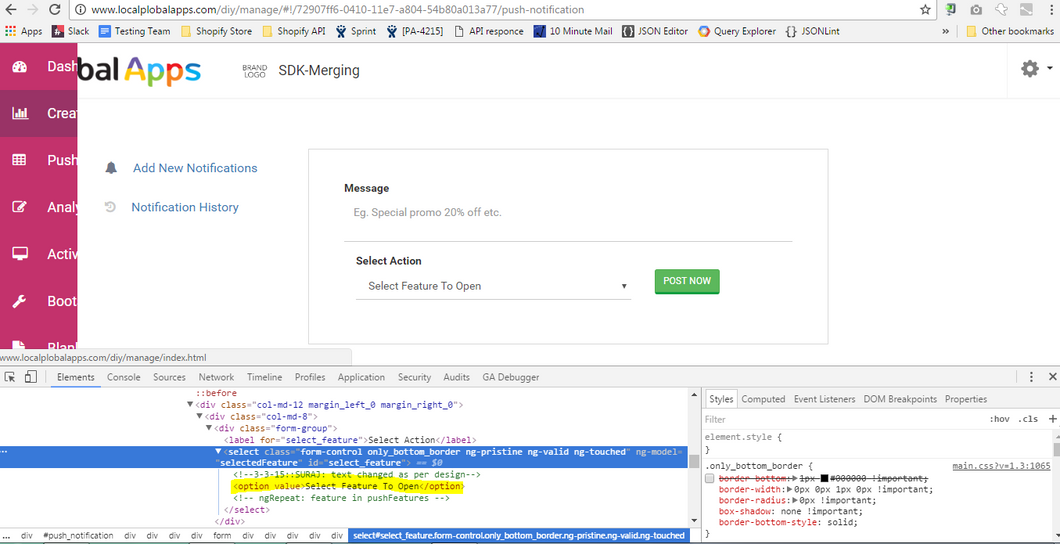
Task: Open the Select Feature To Open dropdown
Action: click(494, 286)
